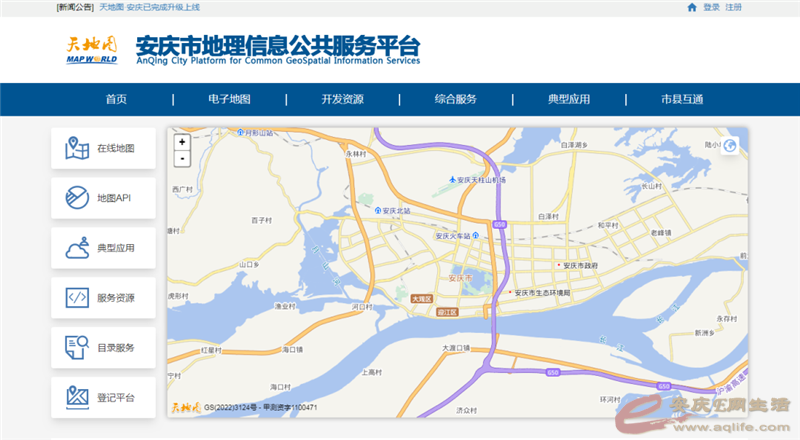Click the 地图API icon in the sidebar
Viewport: 800px width, 440px height.
click(77, 198)
